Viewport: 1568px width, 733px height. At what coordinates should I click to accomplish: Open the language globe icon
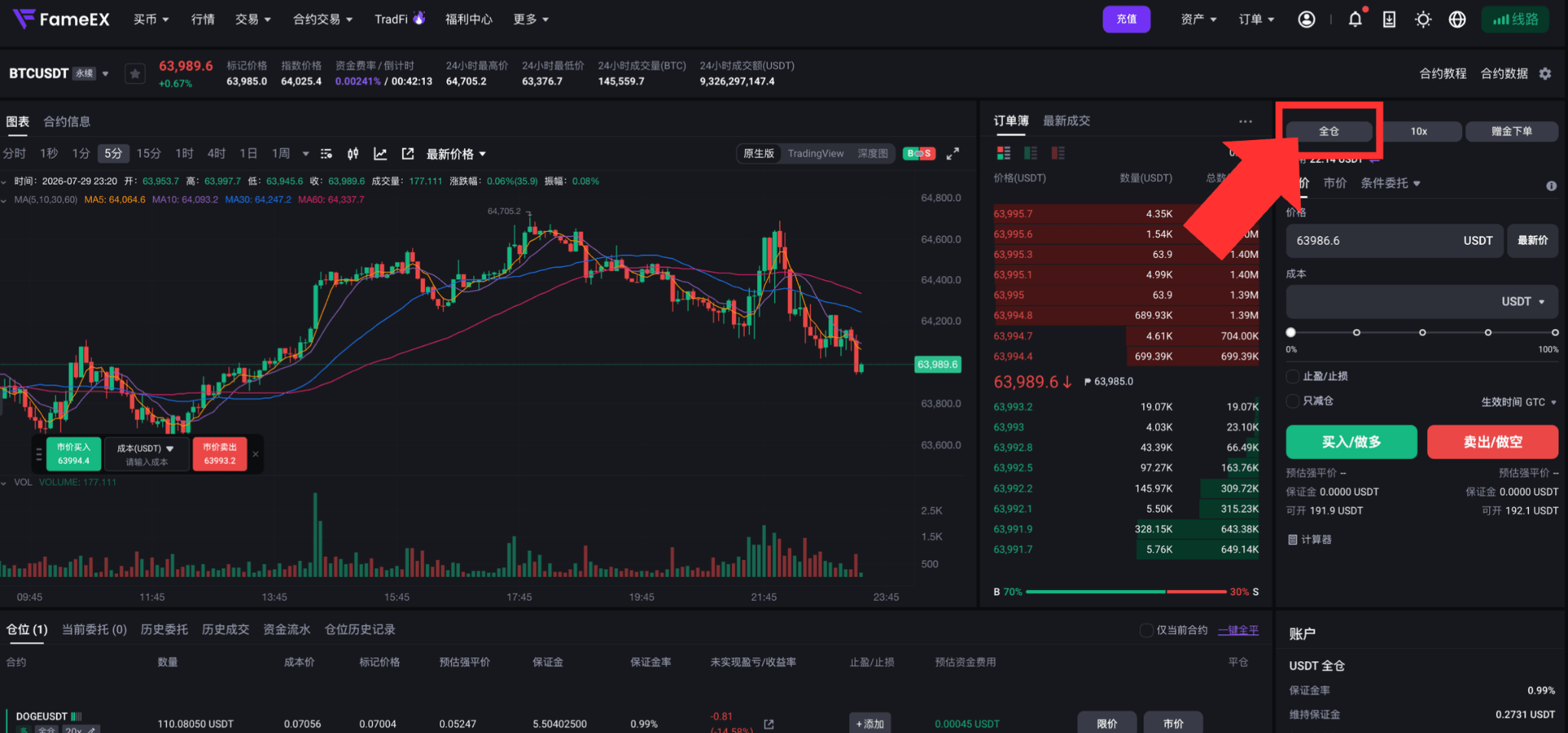1457,19
